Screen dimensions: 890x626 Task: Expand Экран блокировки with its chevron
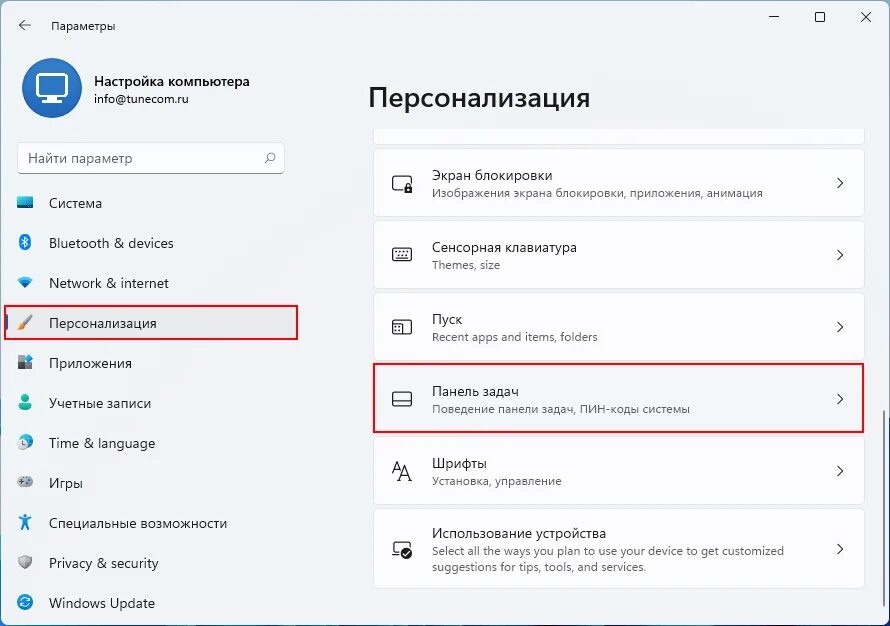pyautogui.click(x=840, y=183)
